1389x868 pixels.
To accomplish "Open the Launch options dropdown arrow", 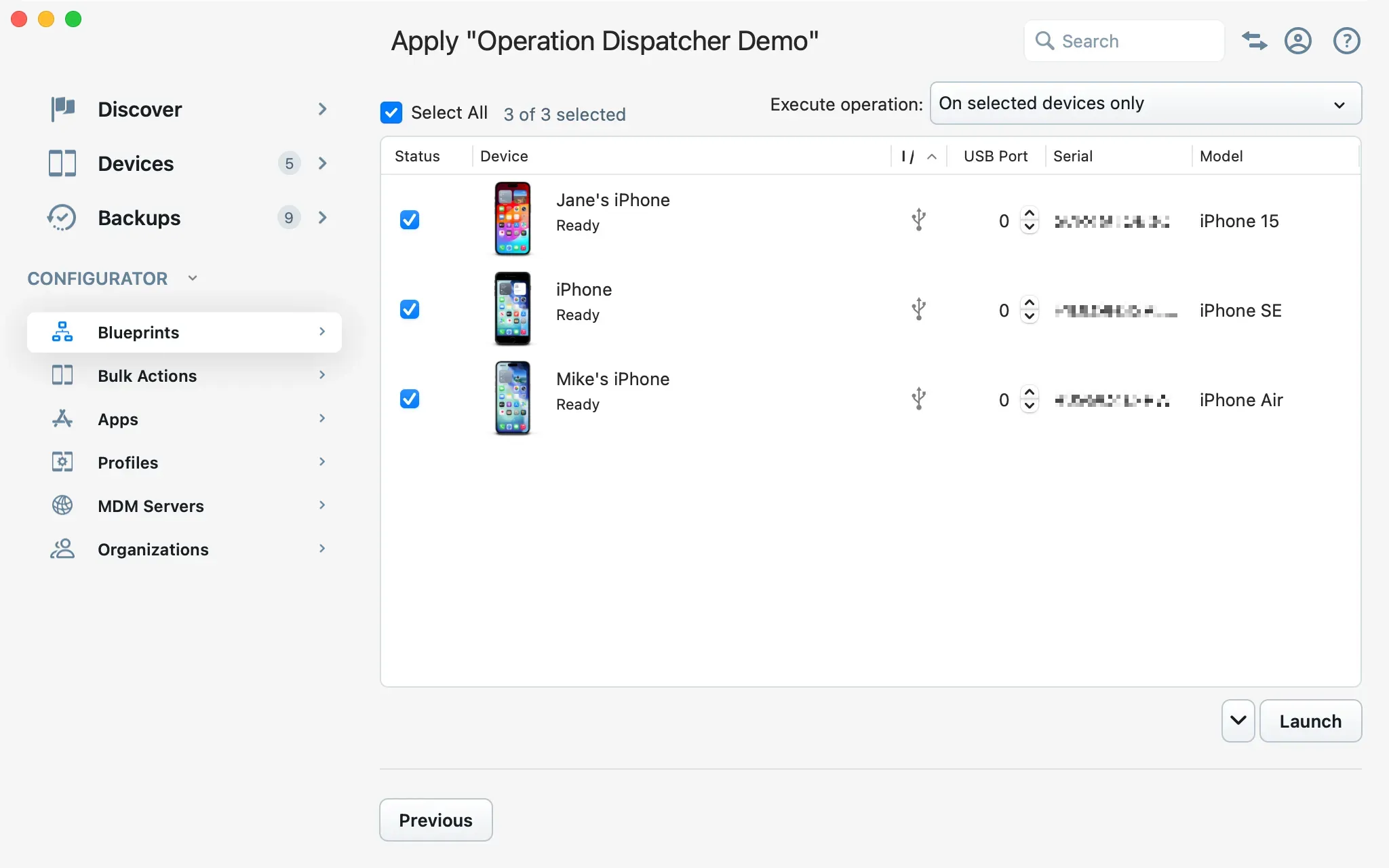I will point(1237,720).
